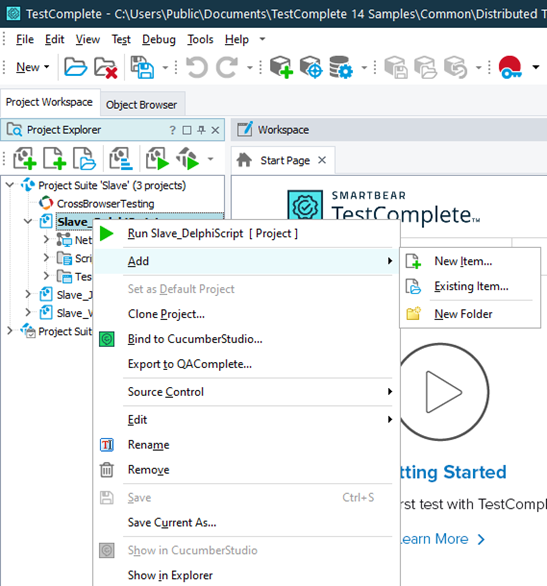Click the Rename TI icon in context menu
547x586 pixels.
(x=107, y=445)
